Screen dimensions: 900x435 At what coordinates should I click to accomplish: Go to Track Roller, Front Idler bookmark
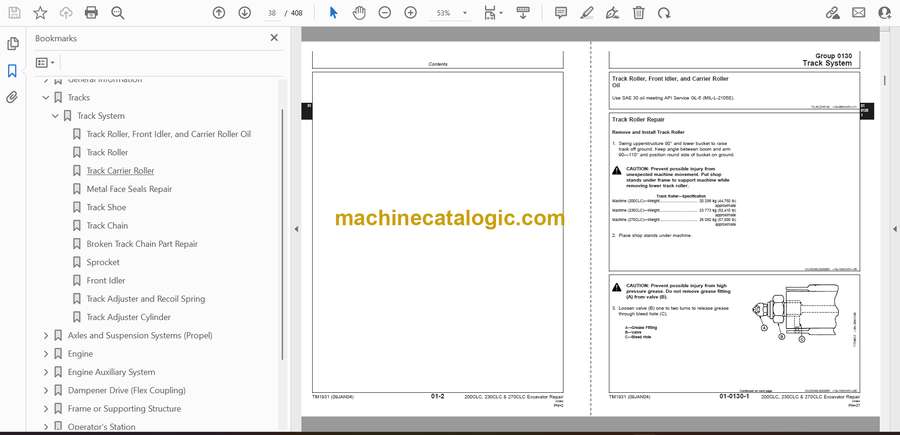click(169, 134)
